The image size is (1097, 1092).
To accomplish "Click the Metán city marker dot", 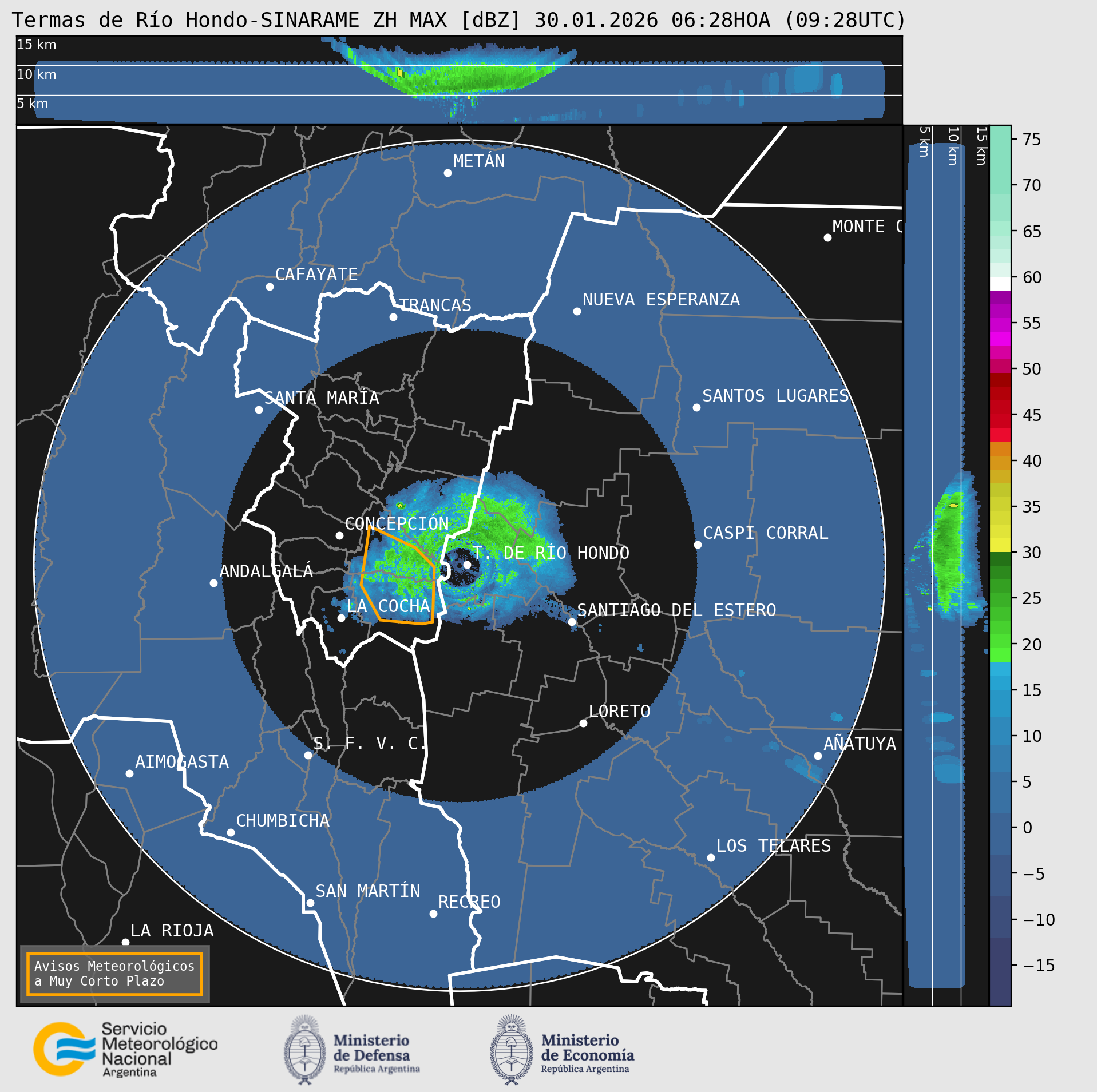I will pos(447,173).
